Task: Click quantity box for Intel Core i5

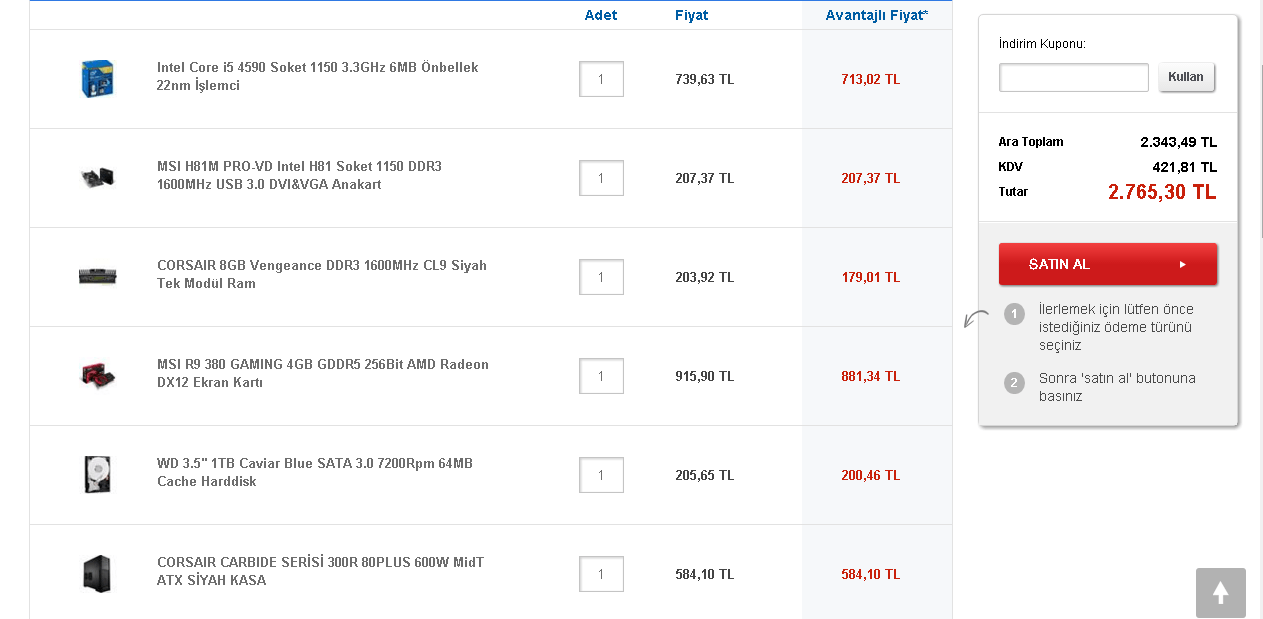Action: tap(601, 79)
